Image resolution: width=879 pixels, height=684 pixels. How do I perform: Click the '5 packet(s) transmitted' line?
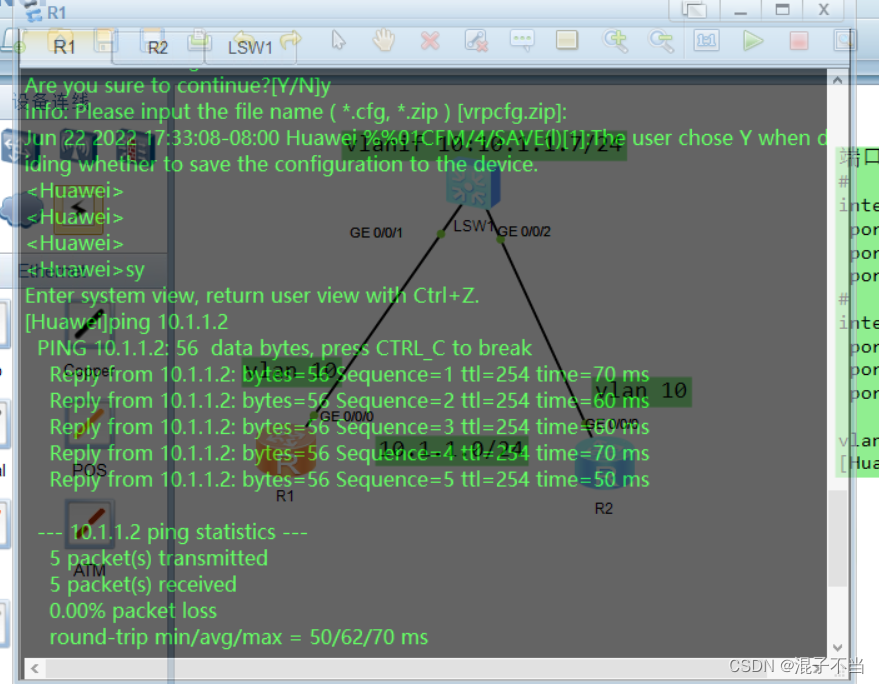tap(159, 558)
